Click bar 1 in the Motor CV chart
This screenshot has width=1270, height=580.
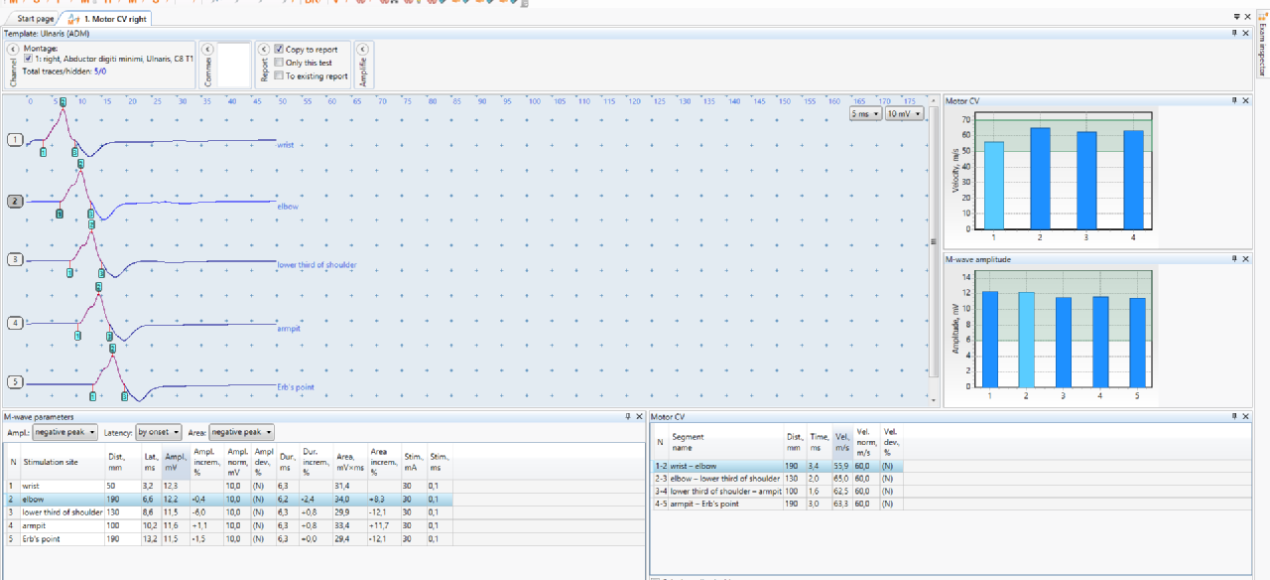pyautogui.click(x=994, y=184)
